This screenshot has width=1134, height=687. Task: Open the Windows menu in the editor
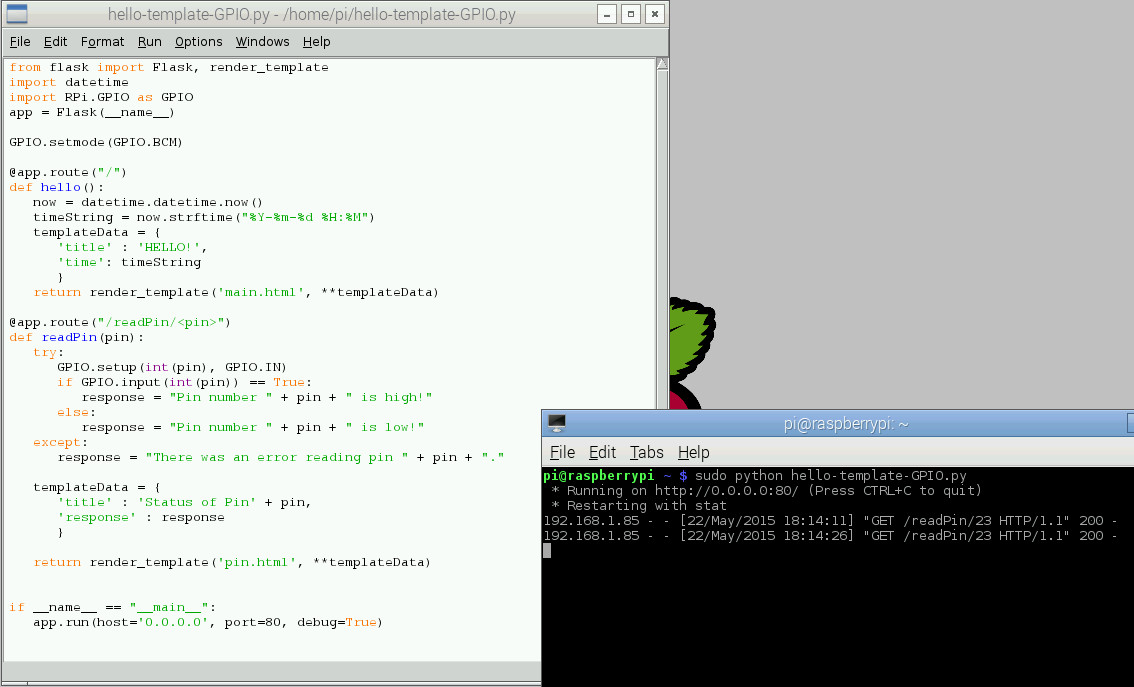pos(263,42)
